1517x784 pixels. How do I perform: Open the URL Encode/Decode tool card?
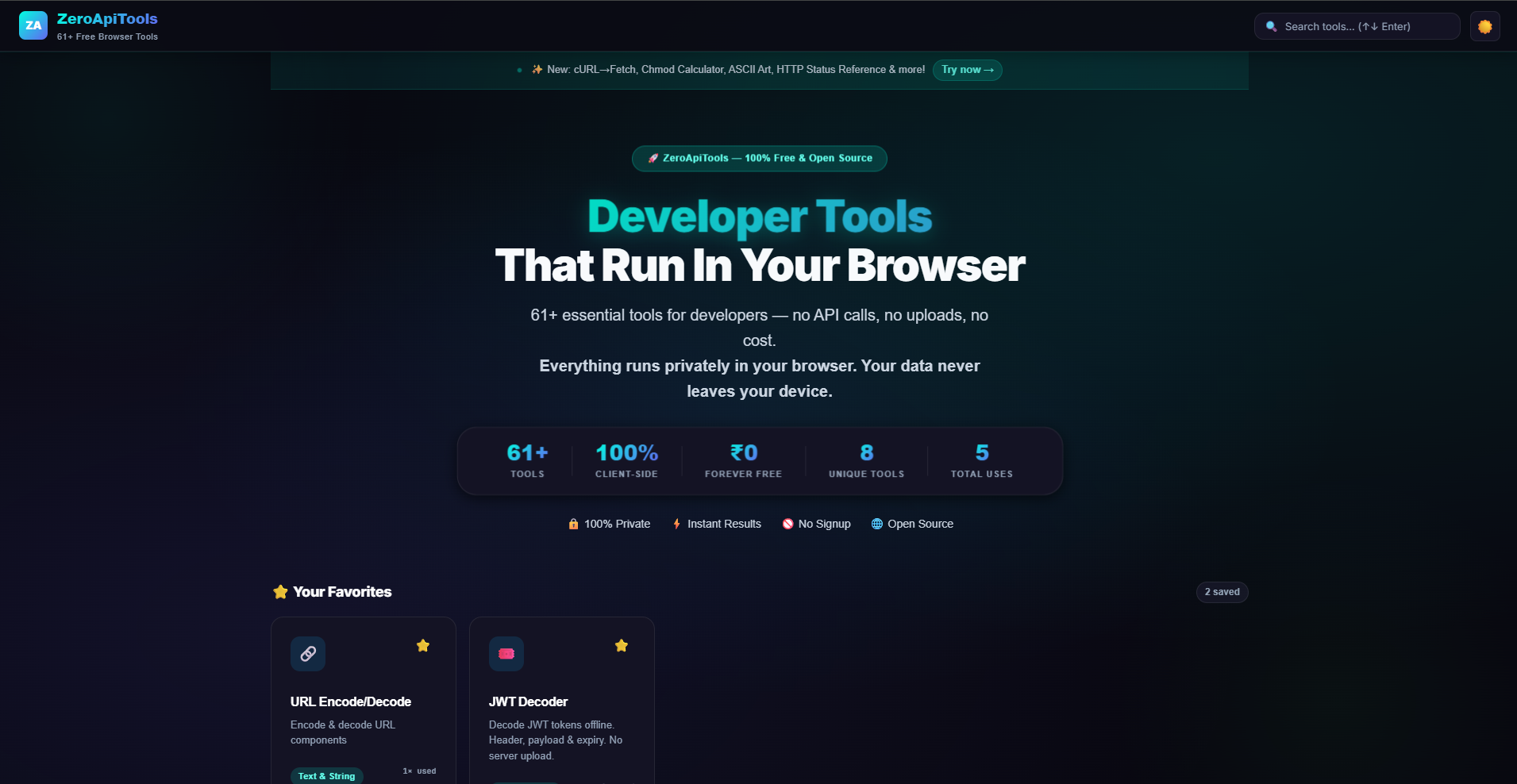click(x=364, y=701)
